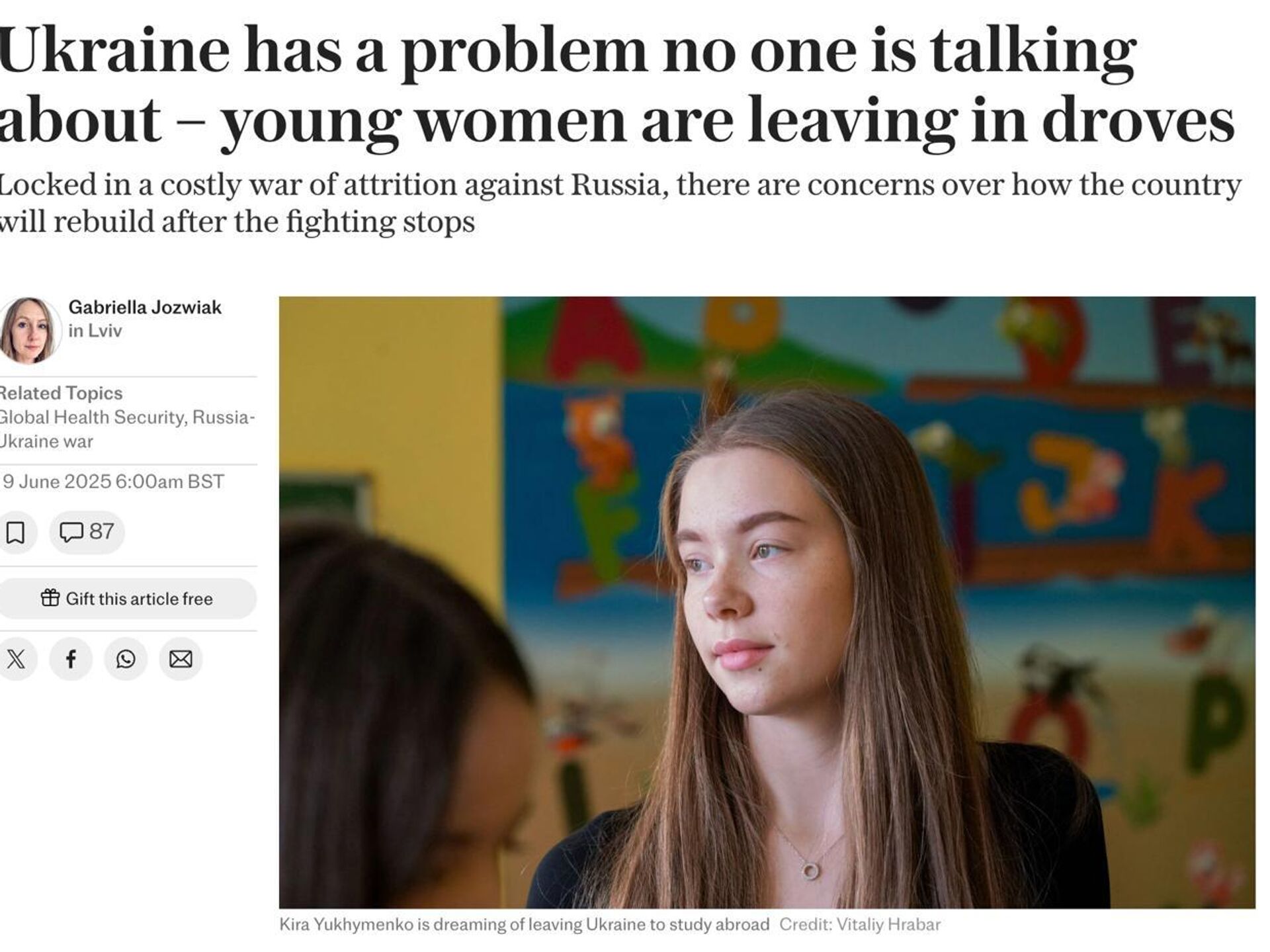Screen dimensions: 1270x952
Task: Click the Related Topics heading
Action: click(61, 393)
